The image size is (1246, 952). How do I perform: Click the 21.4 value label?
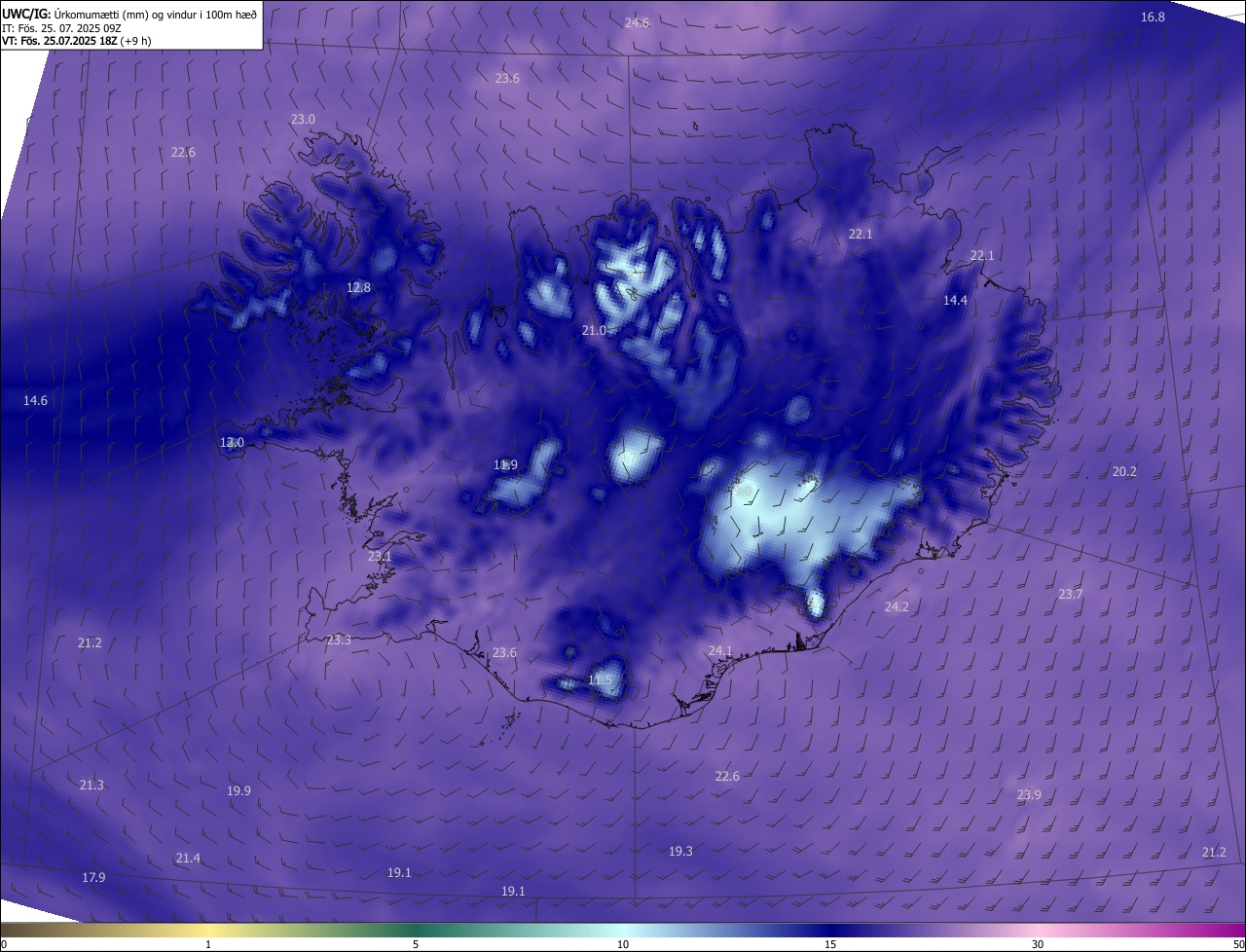point(188,858)
